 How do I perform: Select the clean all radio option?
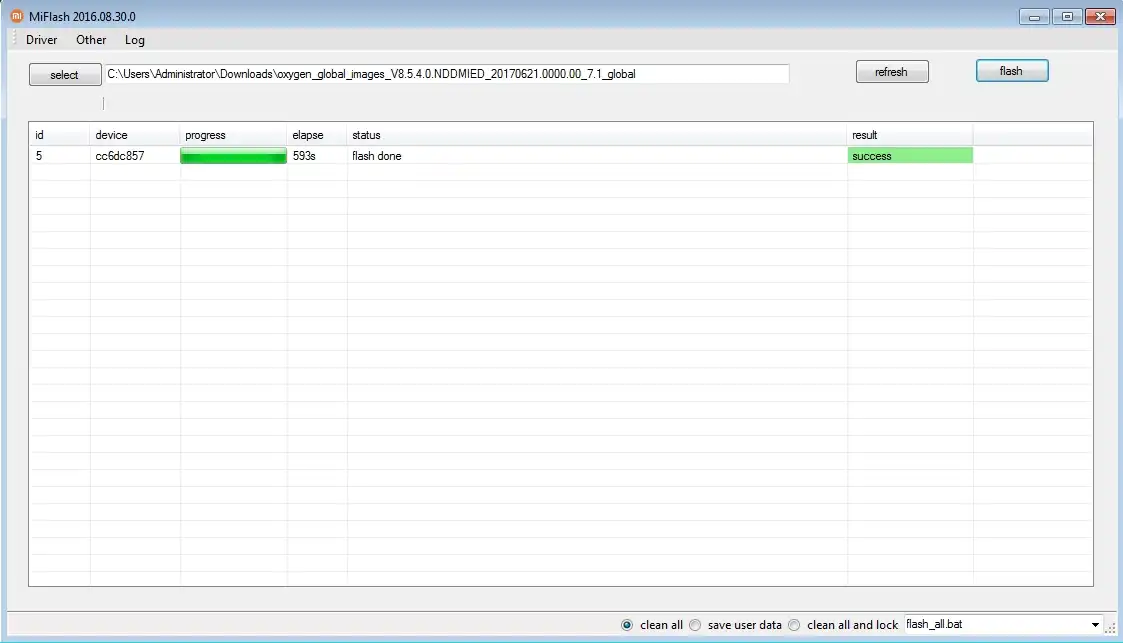627,625
